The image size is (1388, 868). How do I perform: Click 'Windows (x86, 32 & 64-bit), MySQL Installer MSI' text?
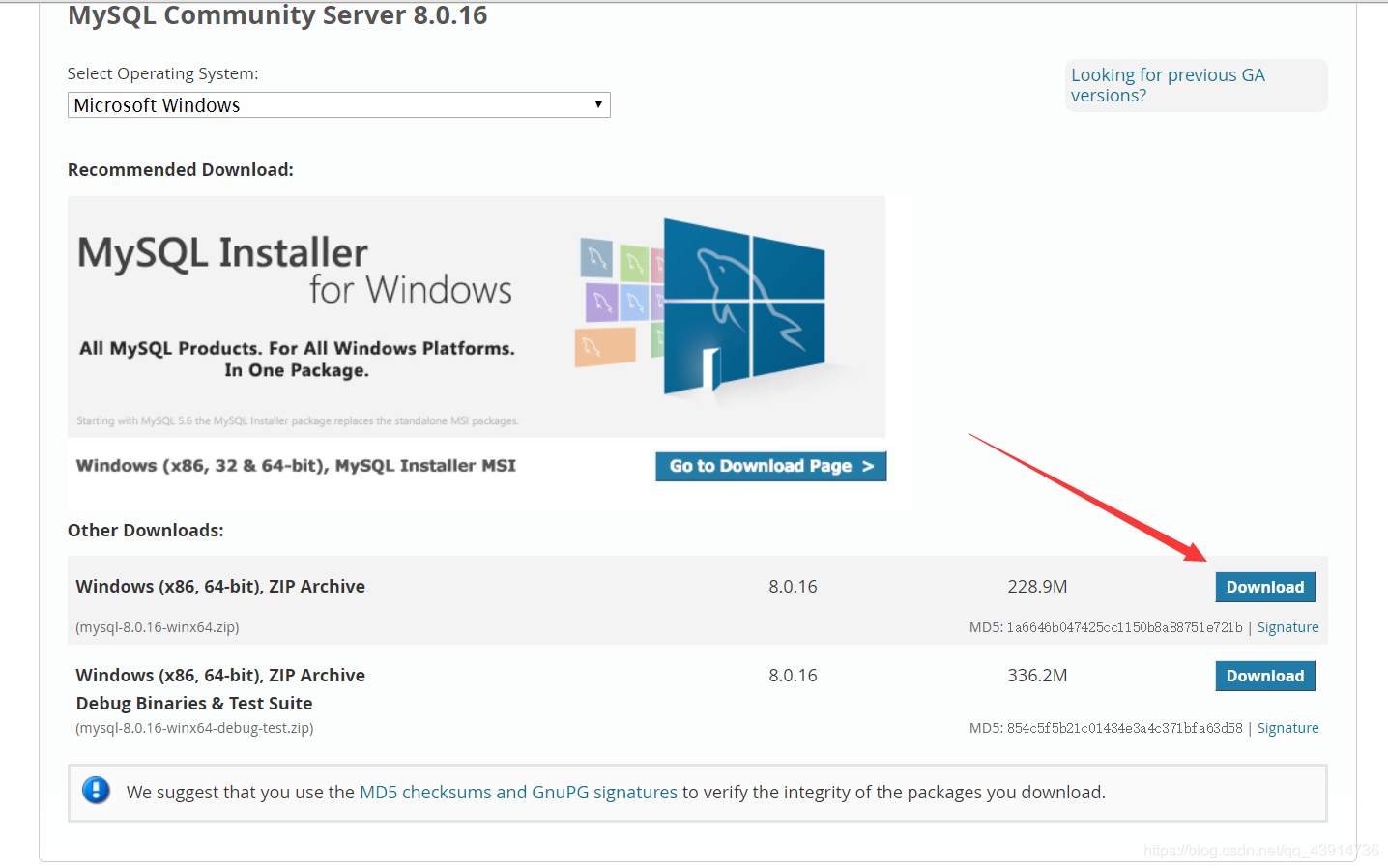296,466
